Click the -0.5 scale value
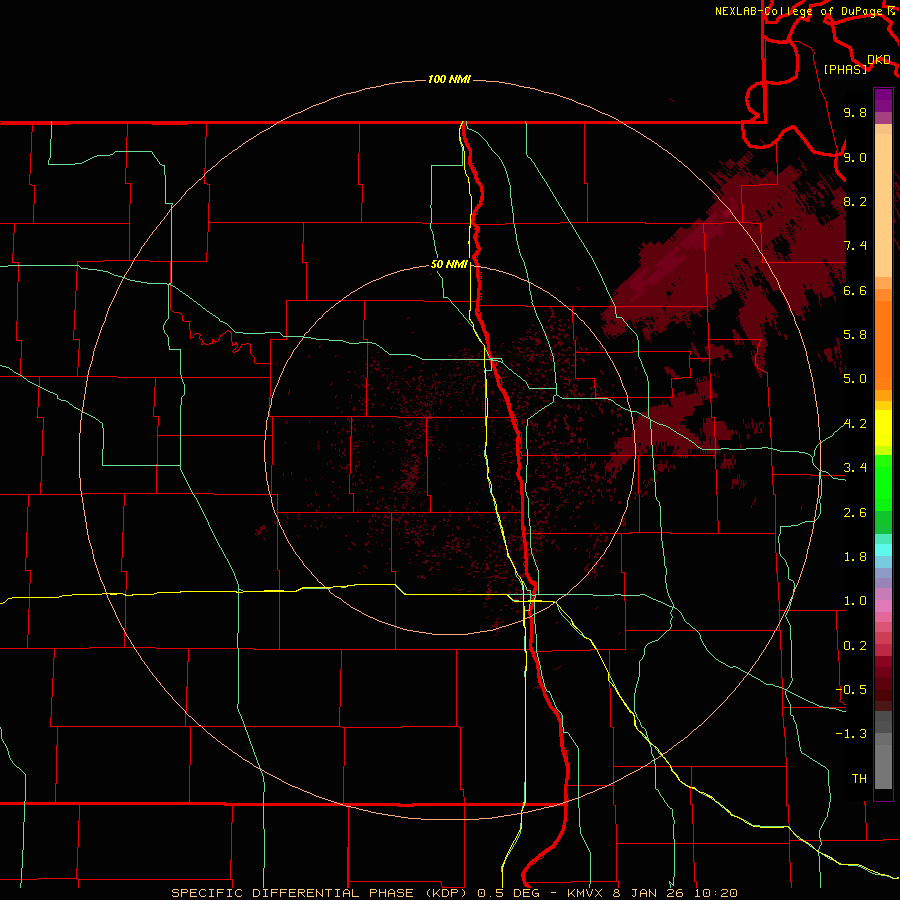Screen dimensions: 900x900 [851, 689]
